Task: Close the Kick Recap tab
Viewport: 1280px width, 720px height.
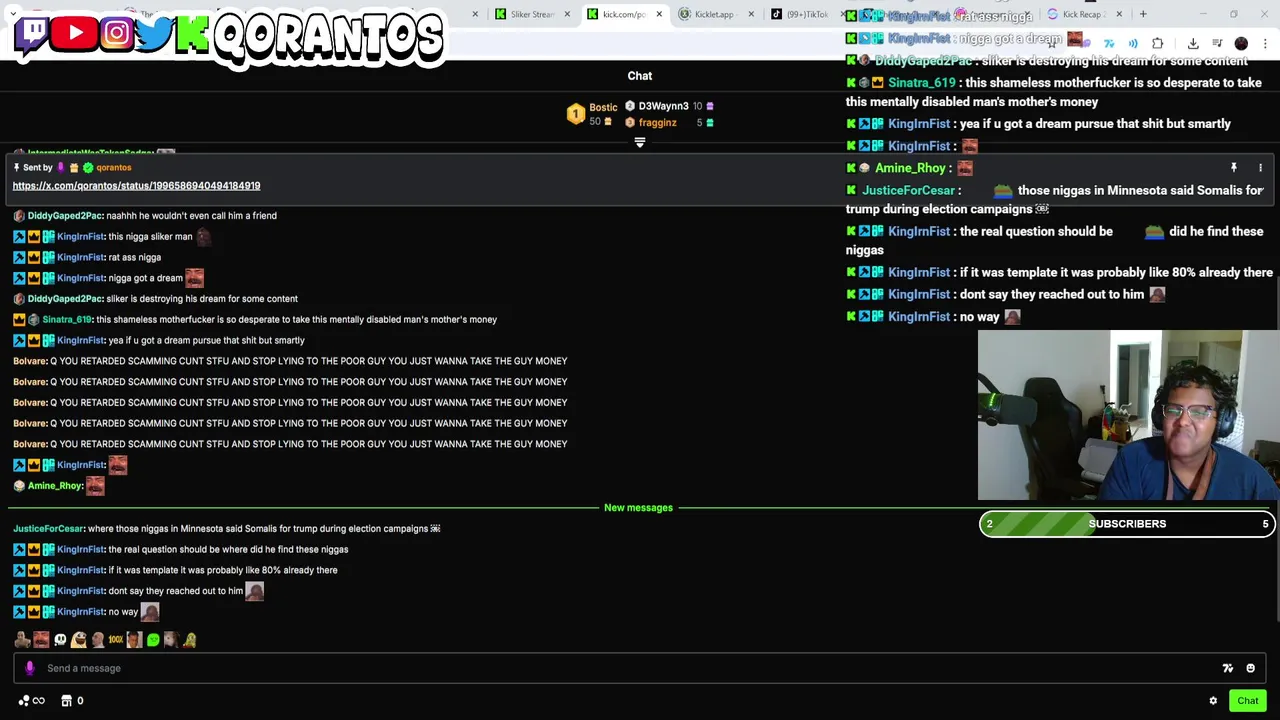Action: coord(1119,14)
